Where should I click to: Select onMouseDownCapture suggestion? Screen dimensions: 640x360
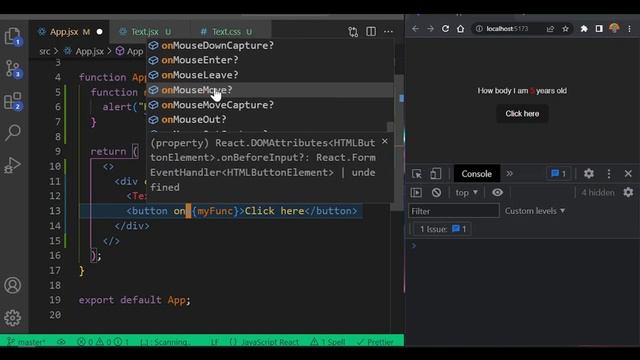click(x=270, y=45)
